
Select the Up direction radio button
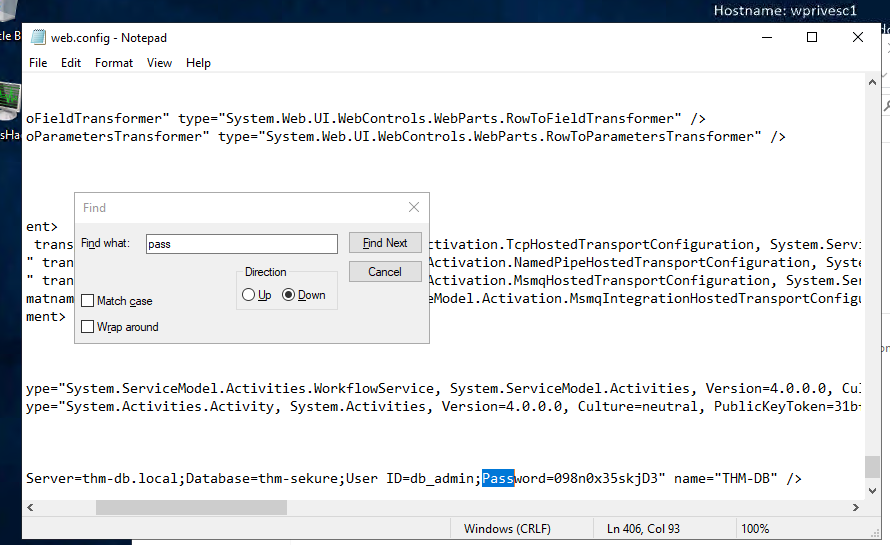point(249,295)
